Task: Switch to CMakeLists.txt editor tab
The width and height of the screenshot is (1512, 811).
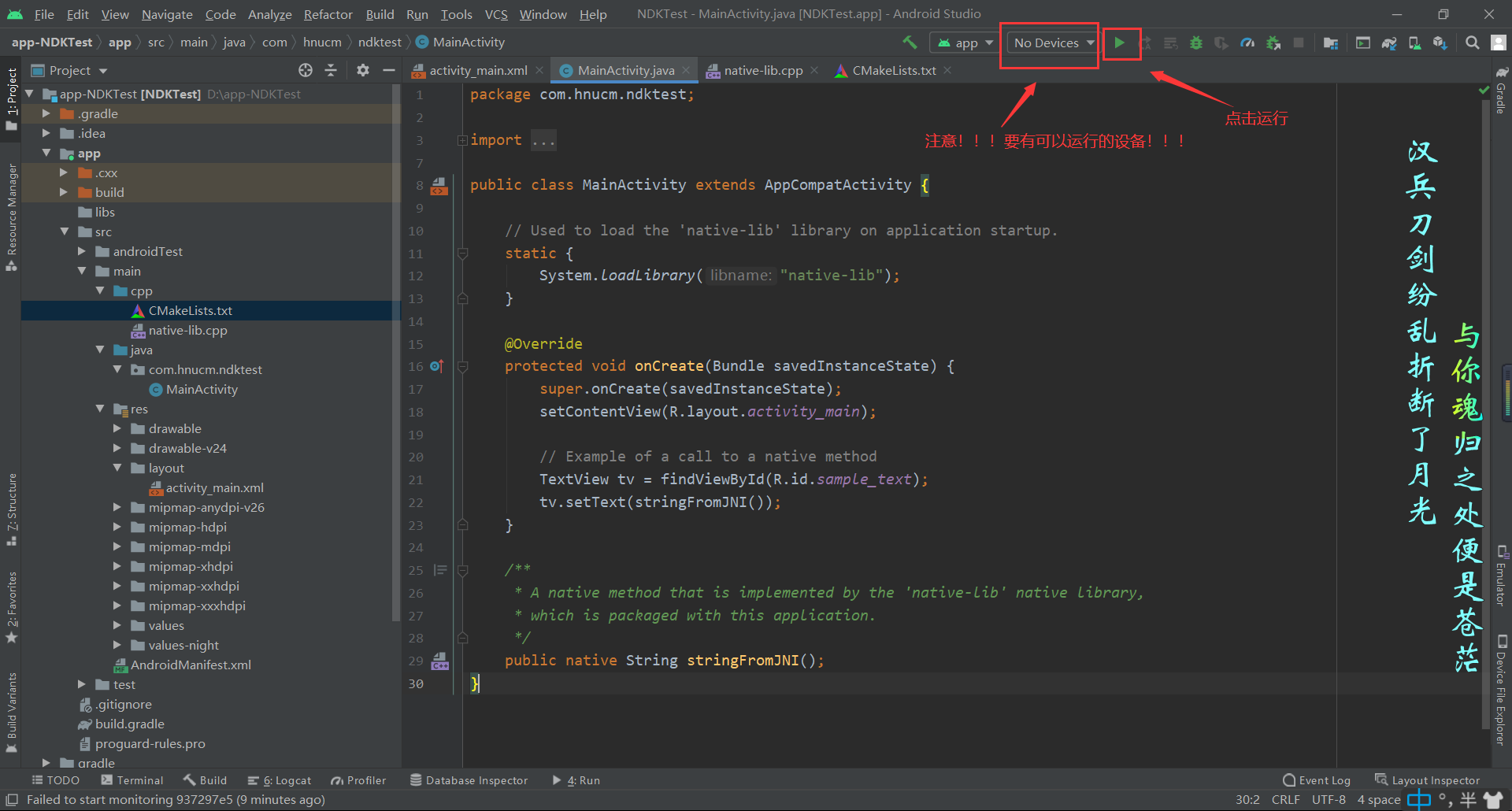Action: coord(894,70)
